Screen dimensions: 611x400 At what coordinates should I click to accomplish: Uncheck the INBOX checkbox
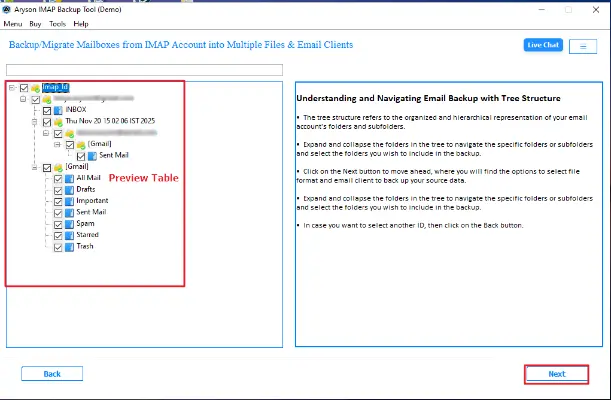click(47, 111)
